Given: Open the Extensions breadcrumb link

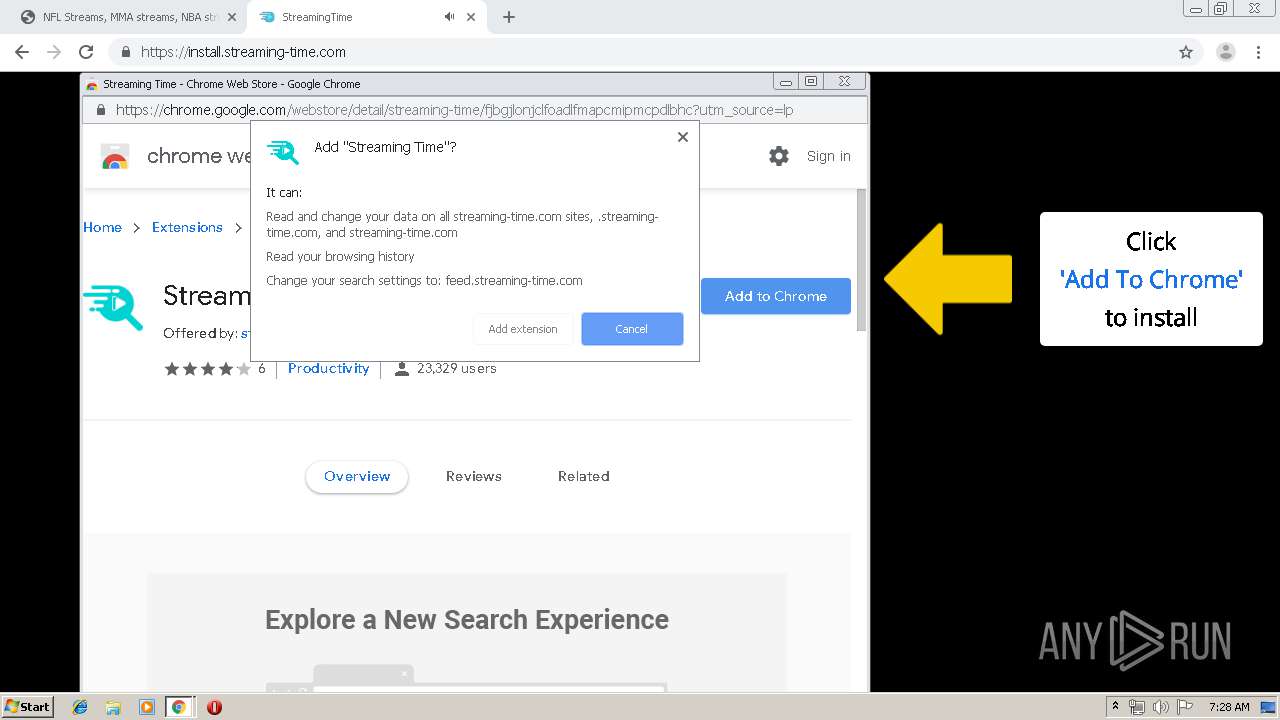Looking at the screenshot, I should [x=187, y=227].
